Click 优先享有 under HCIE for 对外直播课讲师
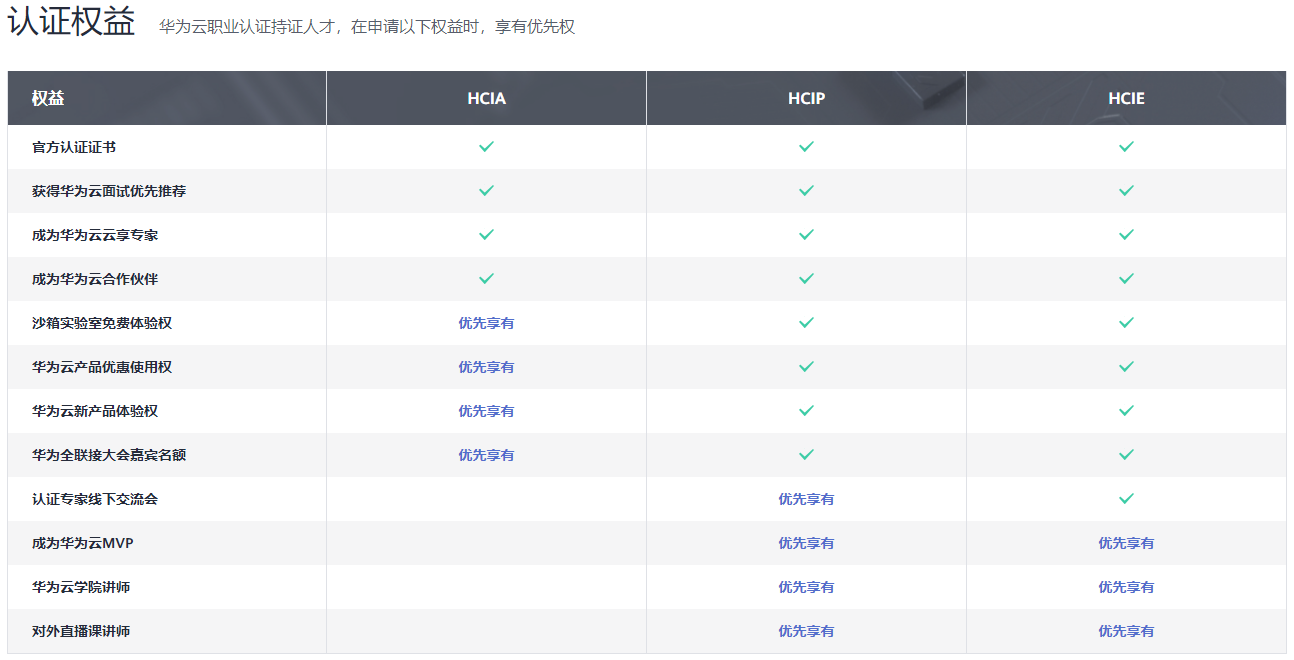The image size is (1294, 660). coord(1126,631)
